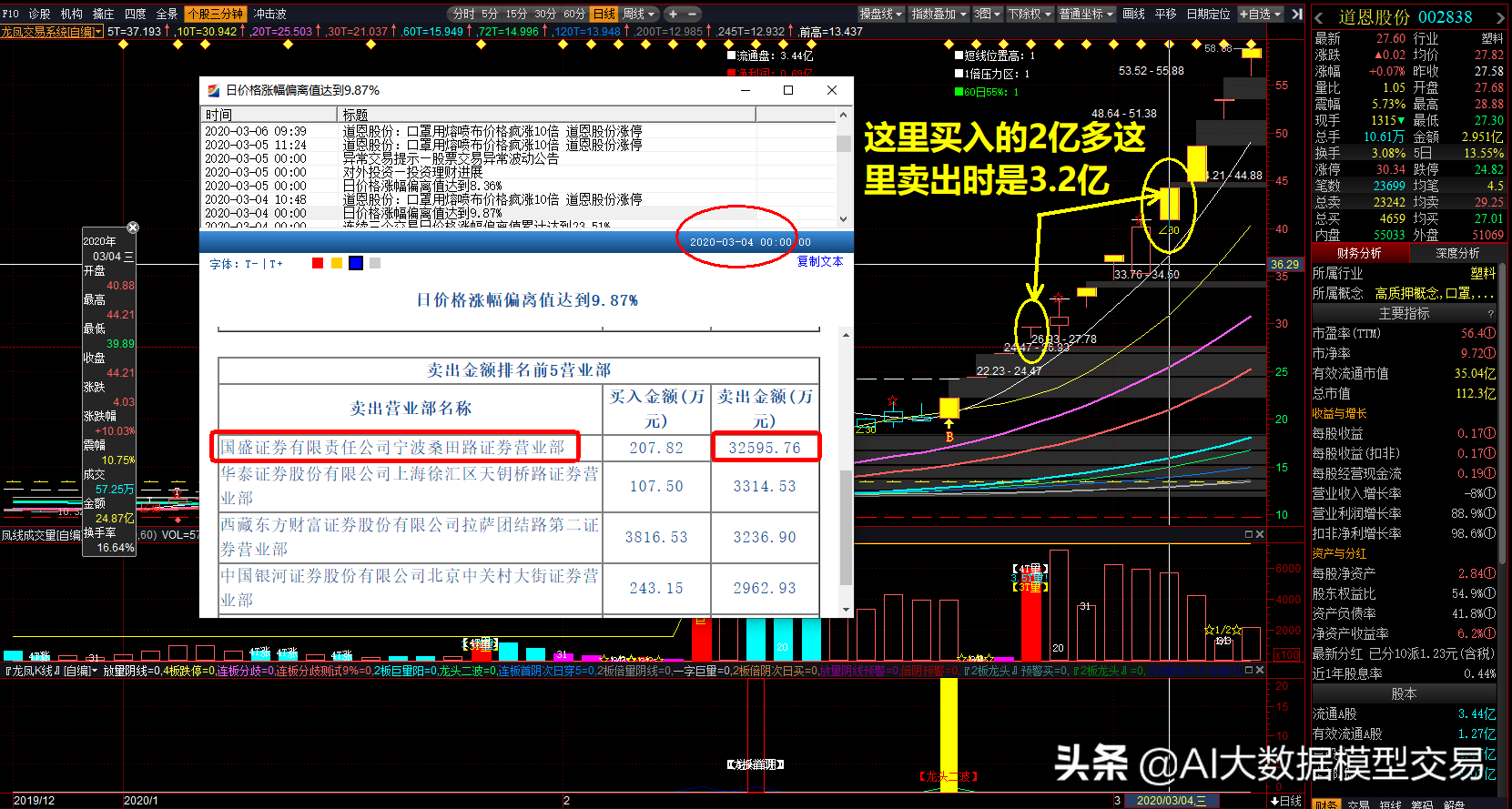Click the x100 volume scale label
Viewport: 1512px width, 809px height.
click(x=1286, y=654)
